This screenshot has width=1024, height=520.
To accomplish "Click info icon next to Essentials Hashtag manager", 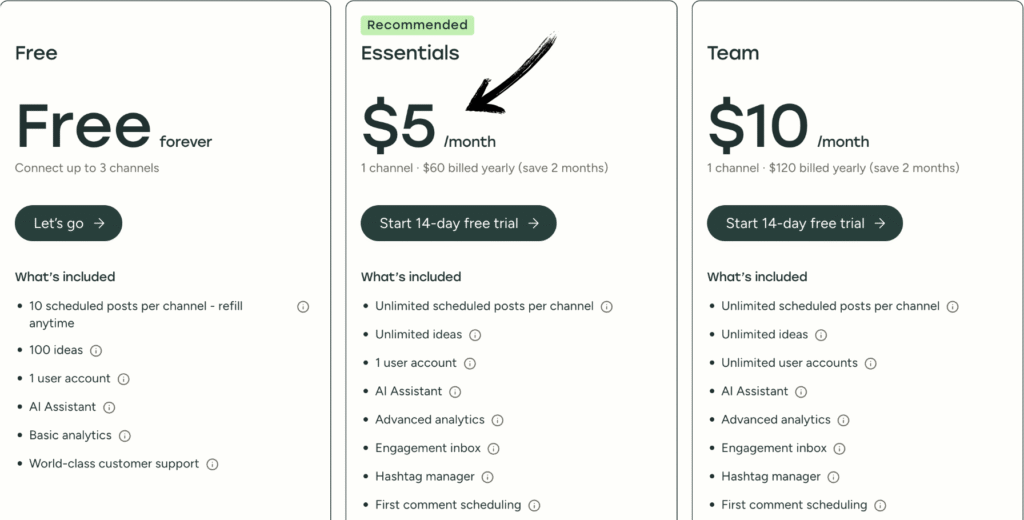I will tap(487, 477).
